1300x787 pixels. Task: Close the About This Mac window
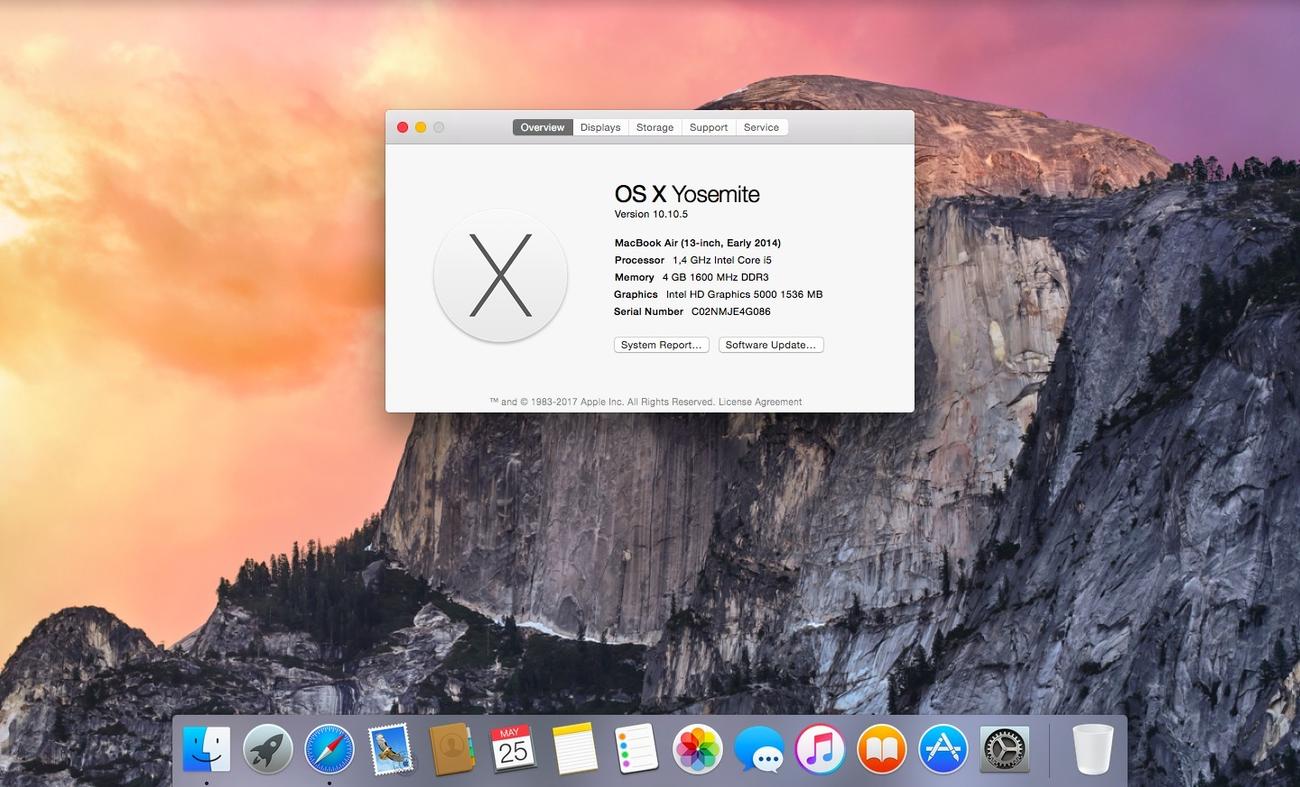coord(403,127)
